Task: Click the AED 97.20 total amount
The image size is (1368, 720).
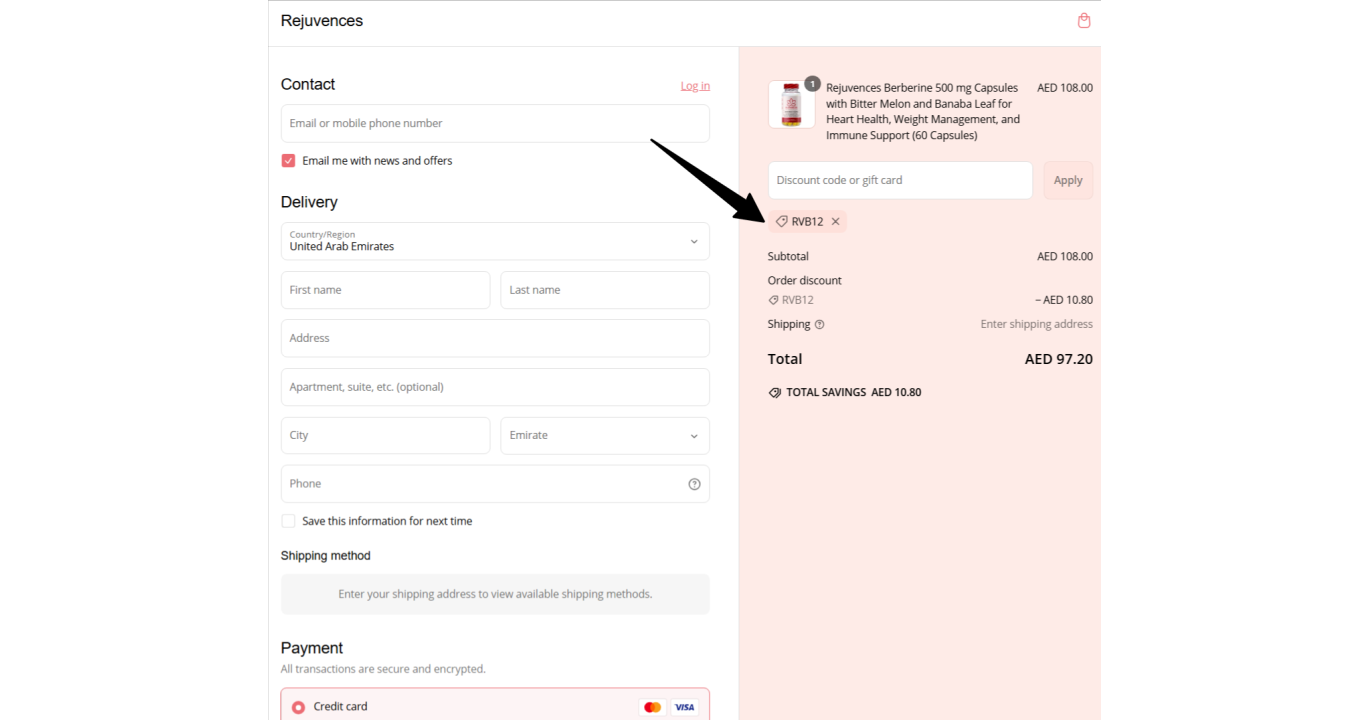Action: point(1059,359)
